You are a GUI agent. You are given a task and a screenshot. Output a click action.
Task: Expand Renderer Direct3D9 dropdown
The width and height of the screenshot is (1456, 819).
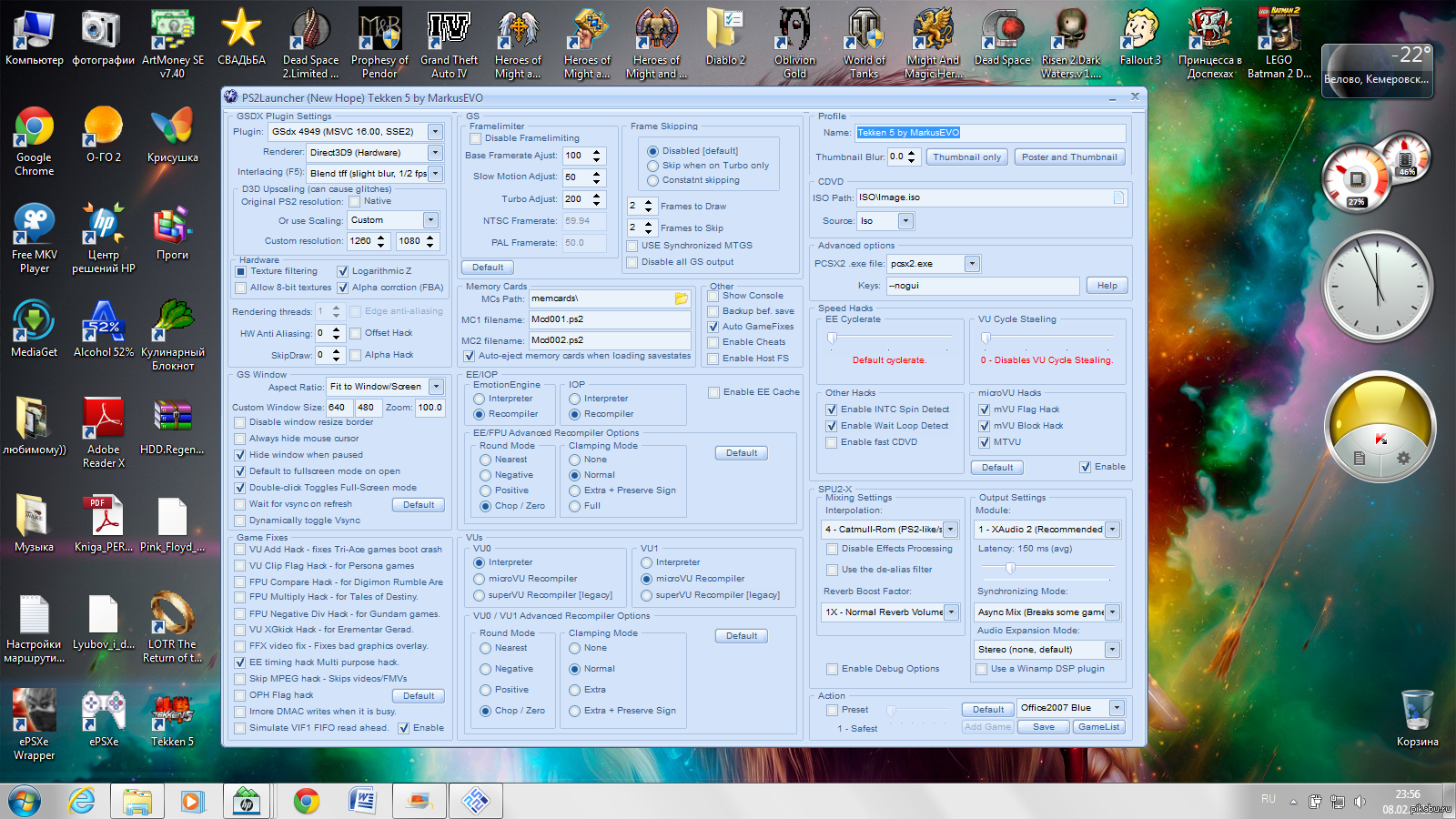pos(435,153)
